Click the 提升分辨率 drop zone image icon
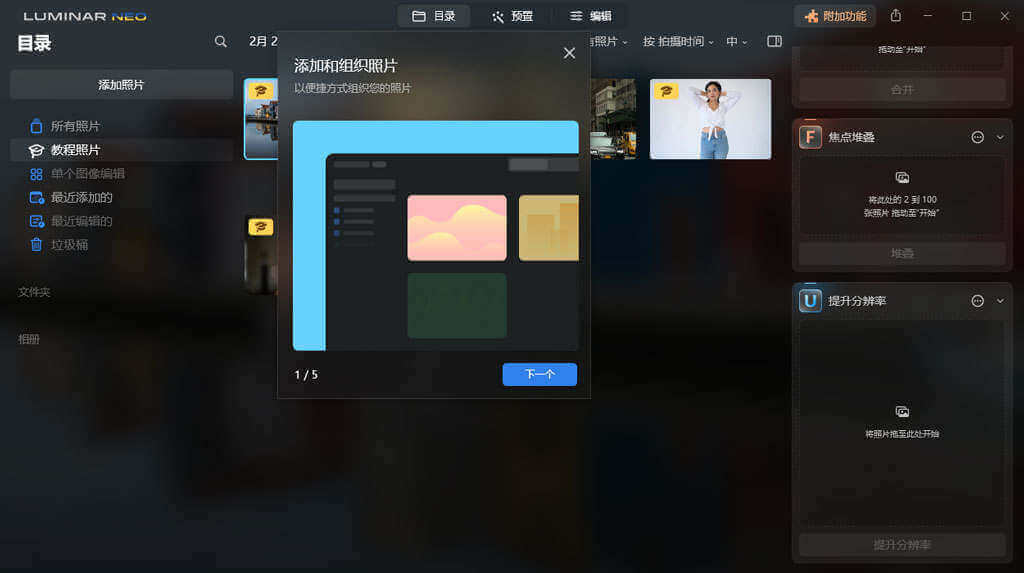Screen dimensions: 1024x573 click(x=902, y=411)
